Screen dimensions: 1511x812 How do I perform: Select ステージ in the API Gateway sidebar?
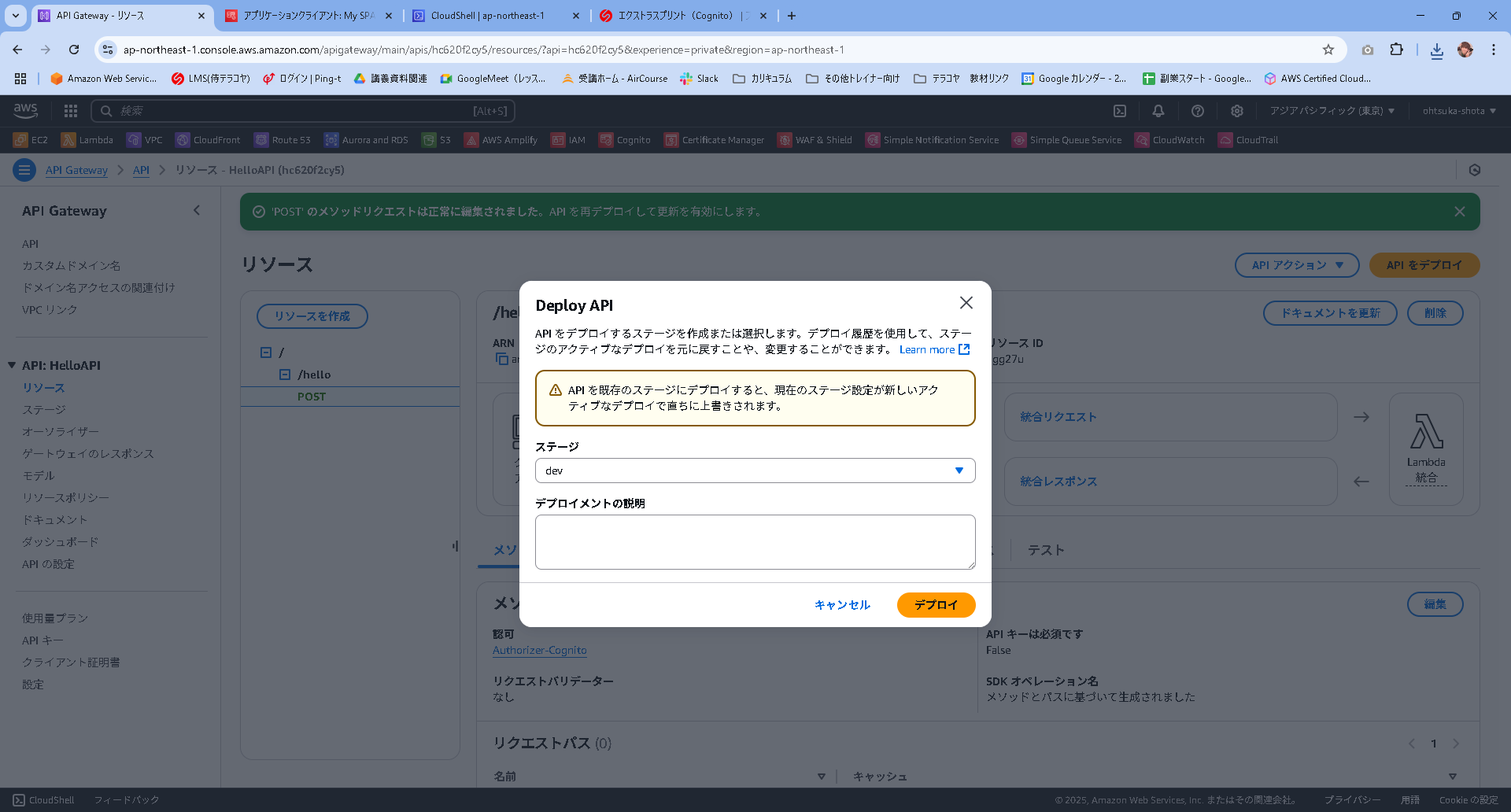(45, 409)
